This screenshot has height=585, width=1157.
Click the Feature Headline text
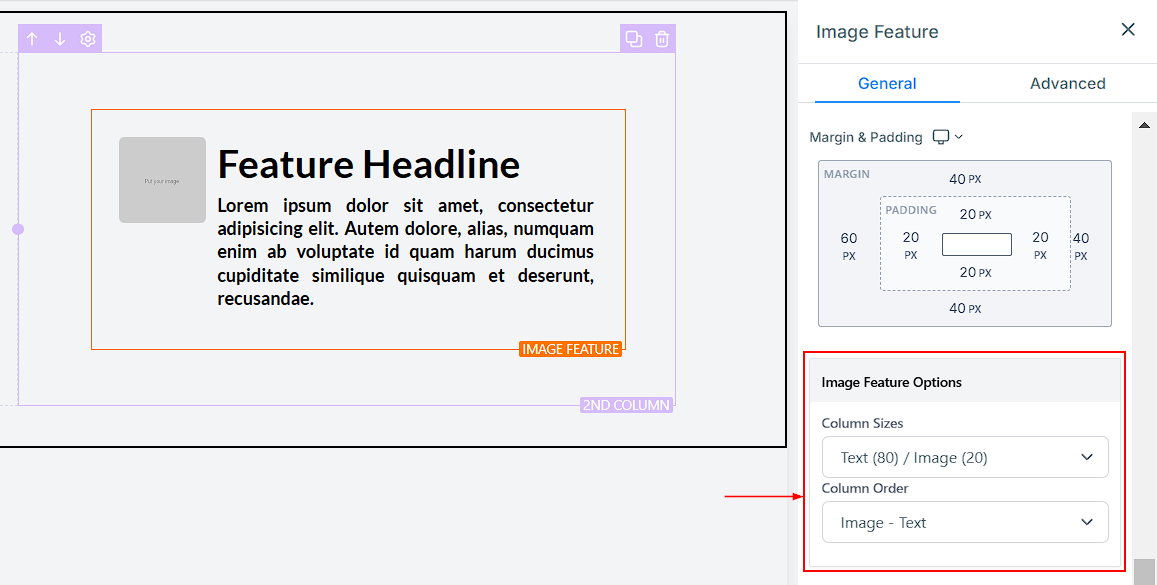368,164
